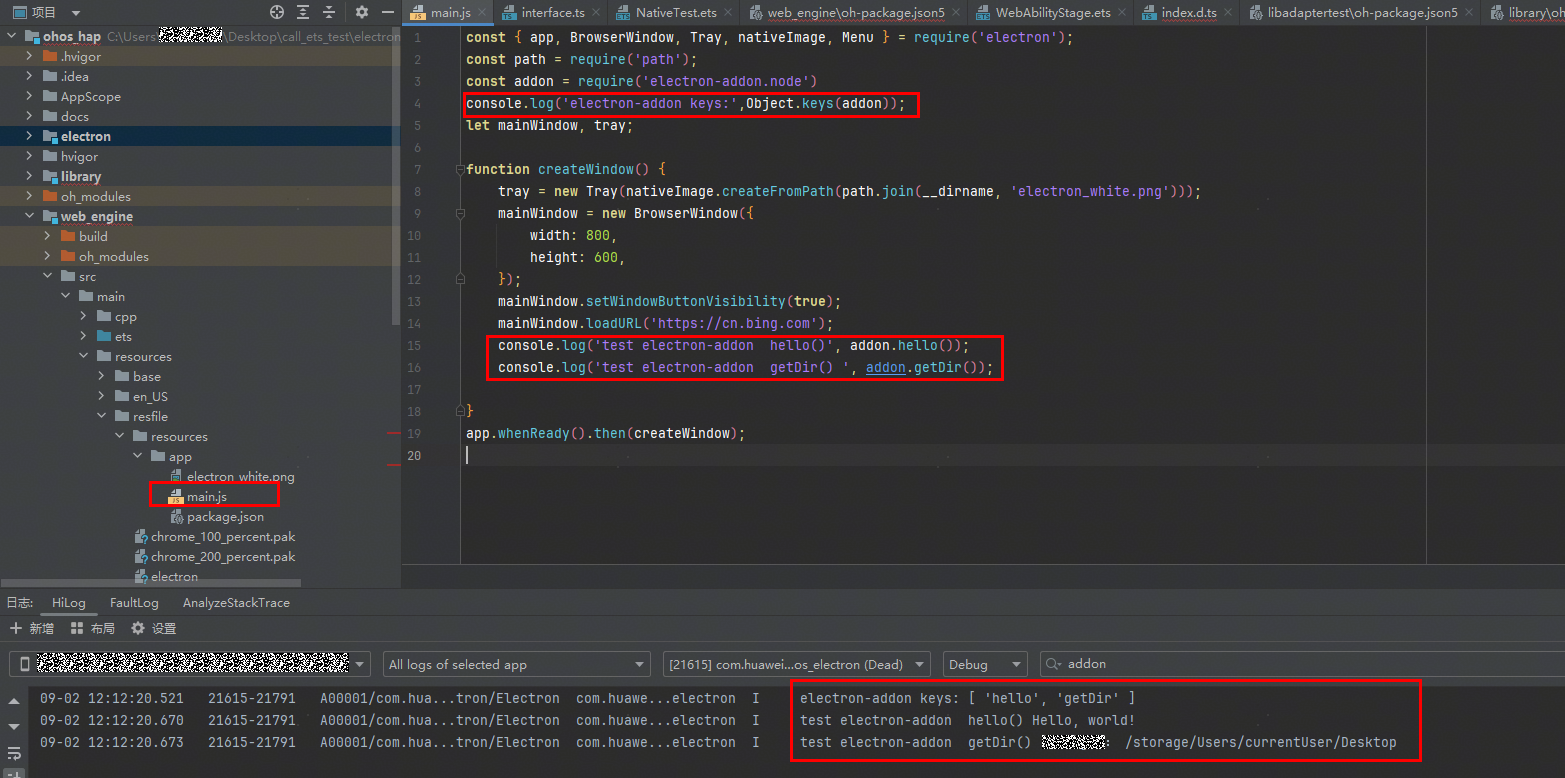Switch to the FaultLog tab
1565x778 pixels.
[x=134, y=603]
